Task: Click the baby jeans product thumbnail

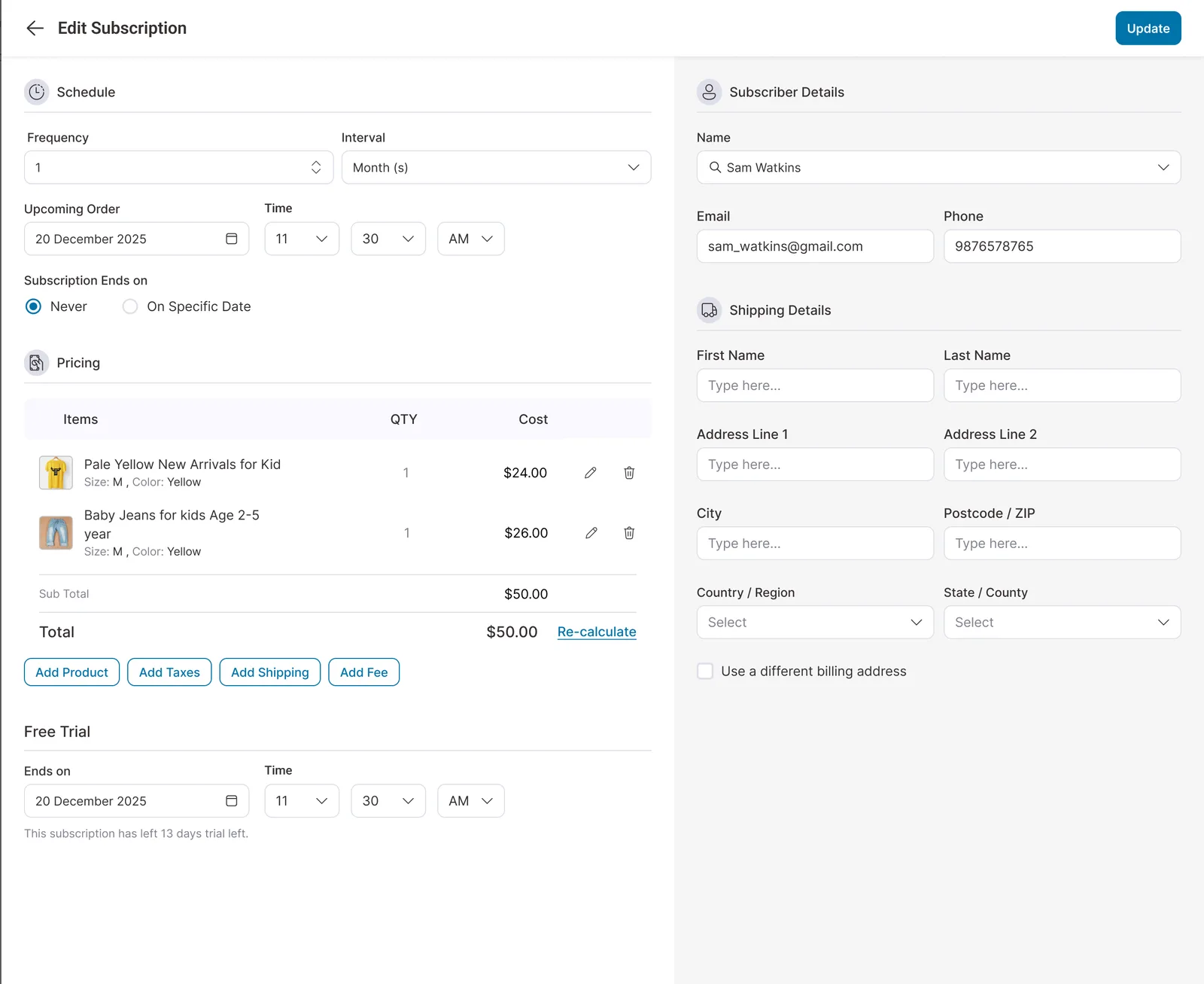Action: pyautogui.click(x=56, y=533)
